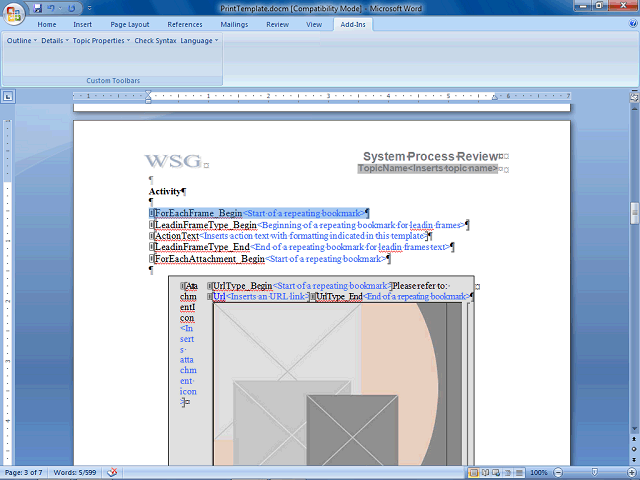The image size is (640, 480).
Task: Click the Page: 3 of 7 status indicator
Action: coord(24,473)
